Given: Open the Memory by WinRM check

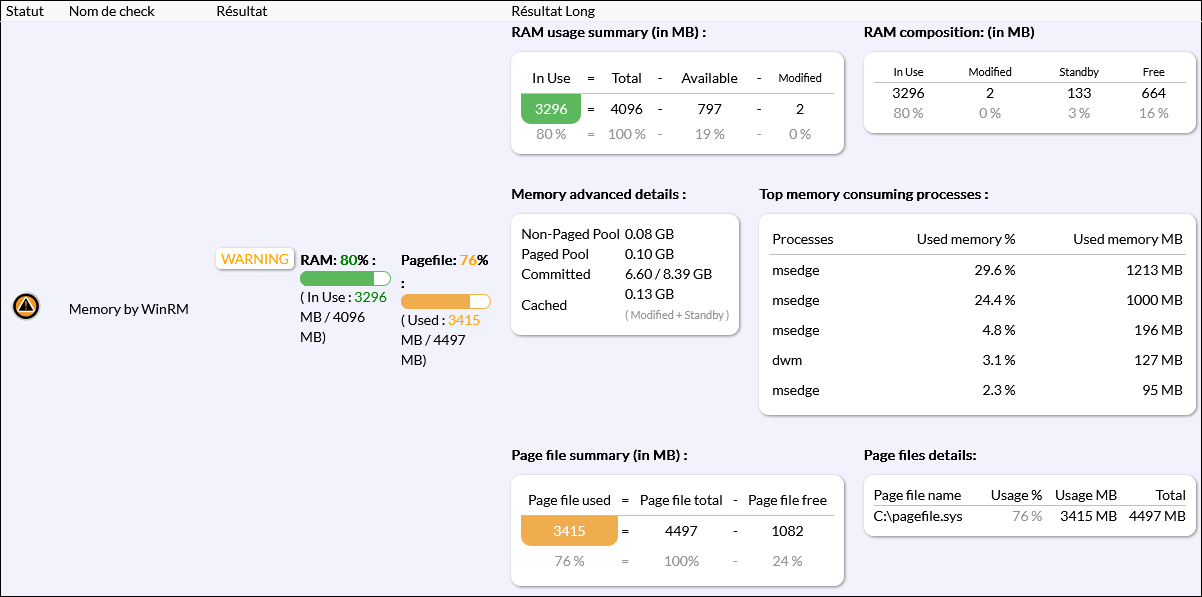Looking at the screenshot, I should (128, 309).
